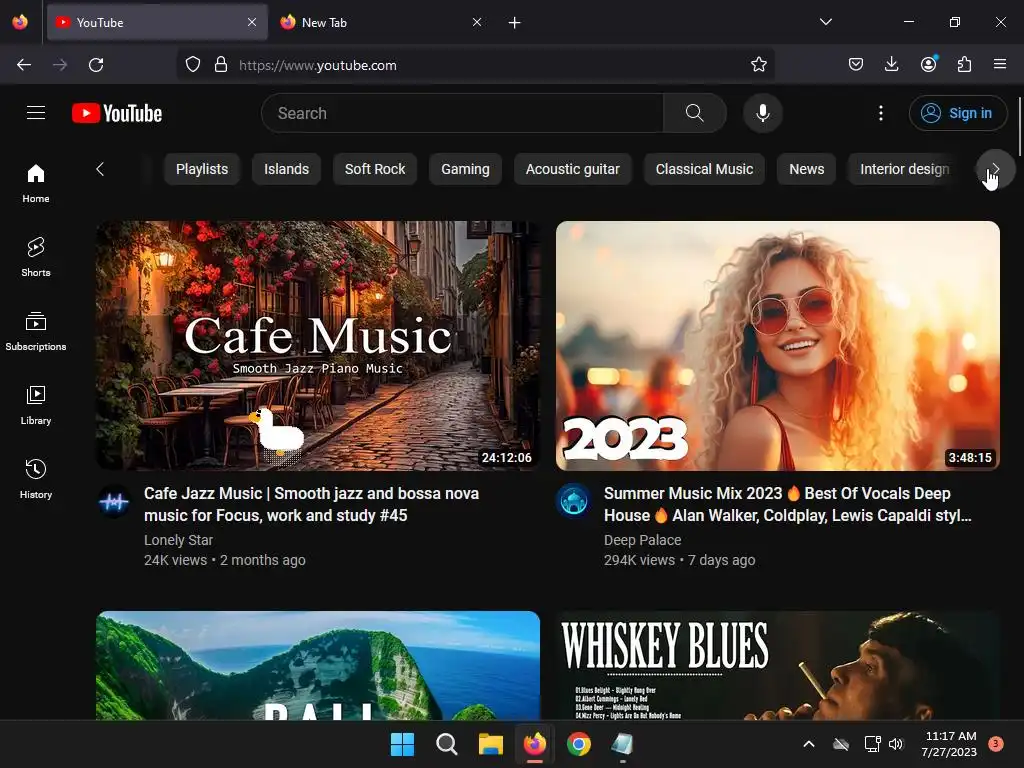1024x768 pixels.
Task: Click into the YouTube Search field
Action: coord(462,113)
